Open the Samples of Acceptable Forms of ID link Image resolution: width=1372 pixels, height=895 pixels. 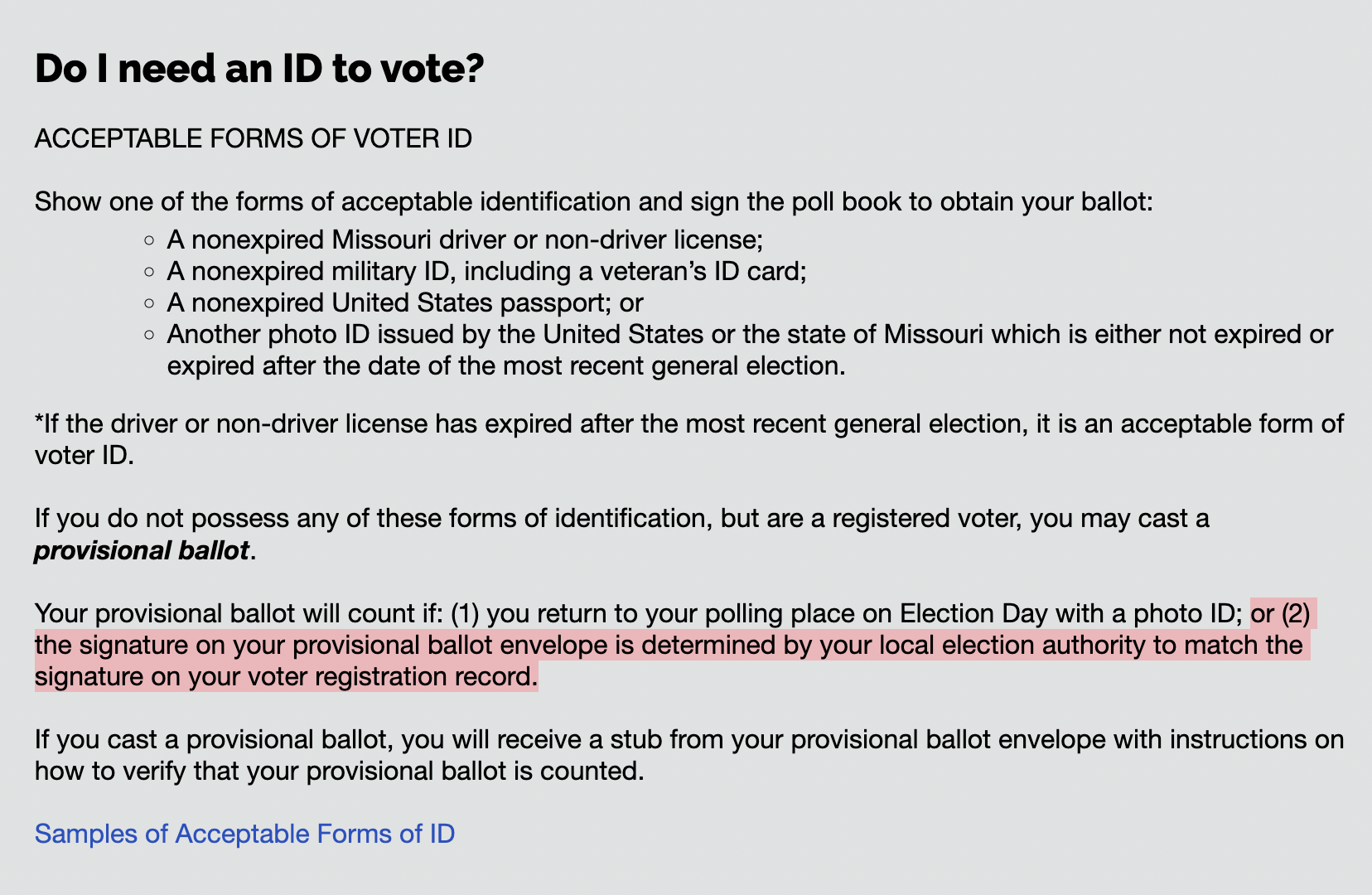(x=244, y=834)
